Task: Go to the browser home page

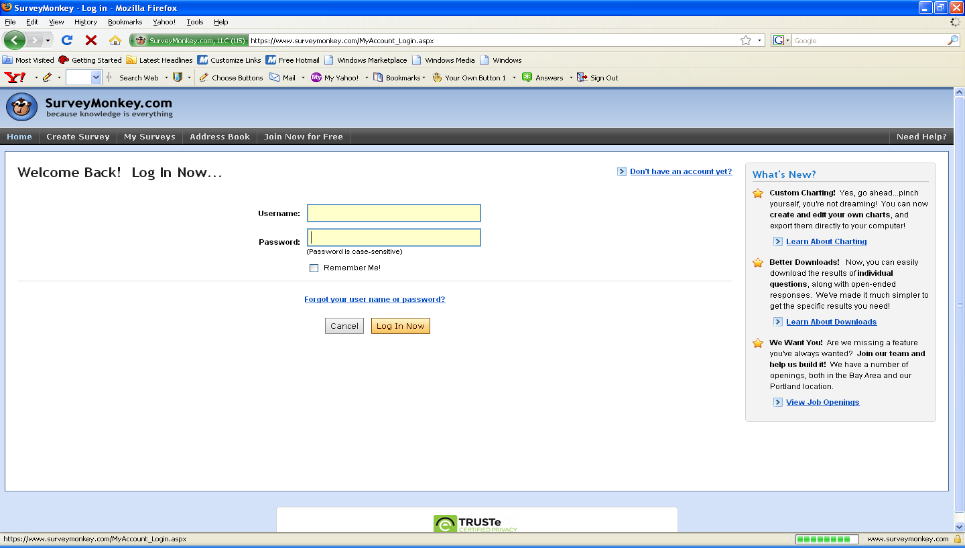Action: (115, 40)
